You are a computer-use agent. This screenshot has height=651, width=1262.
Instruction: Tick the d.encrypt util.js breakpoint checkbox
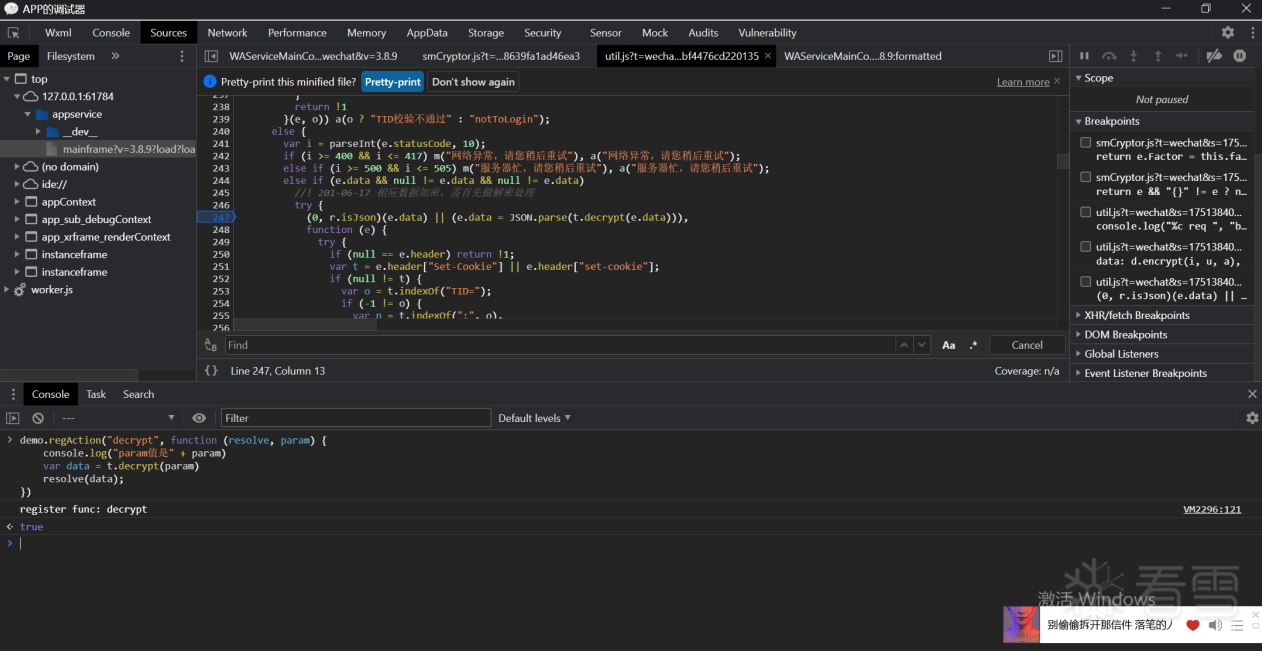tap(1085, 247)
